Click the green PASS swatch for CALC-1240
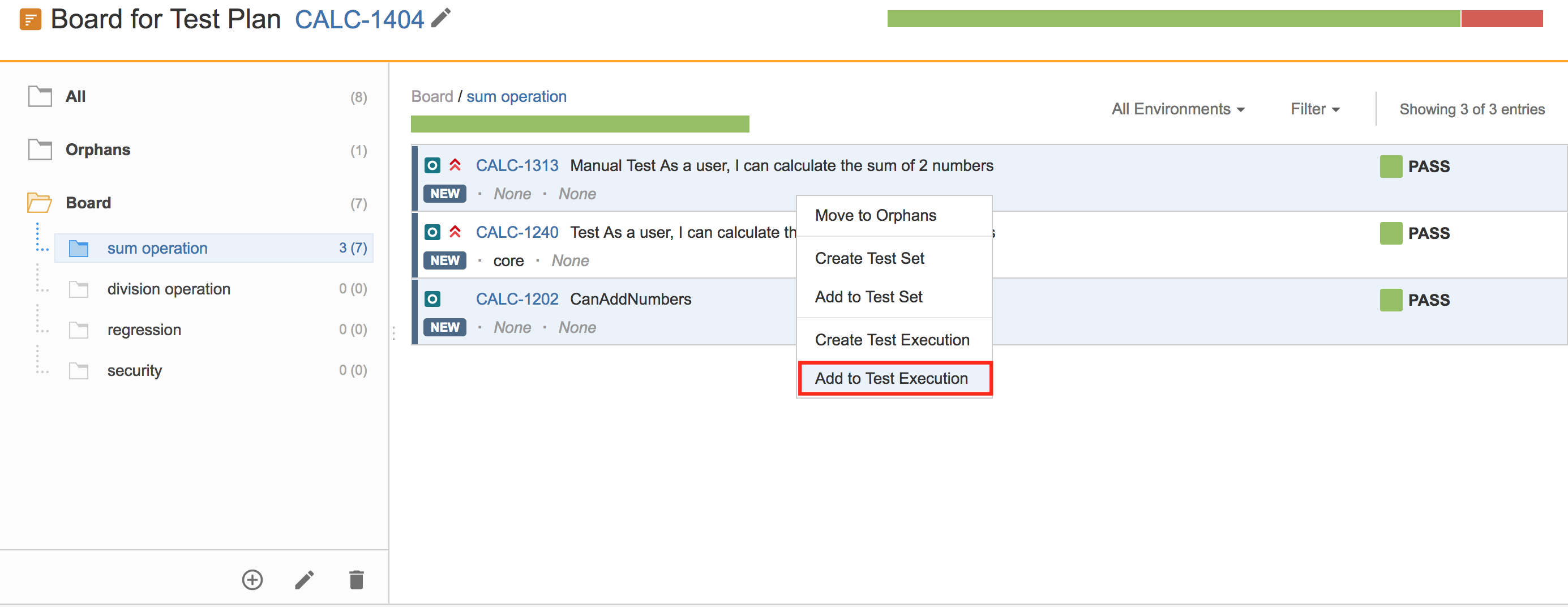Image resolution: width=1568 pixels, height=607 pixels. click(x=1391, y=233)
